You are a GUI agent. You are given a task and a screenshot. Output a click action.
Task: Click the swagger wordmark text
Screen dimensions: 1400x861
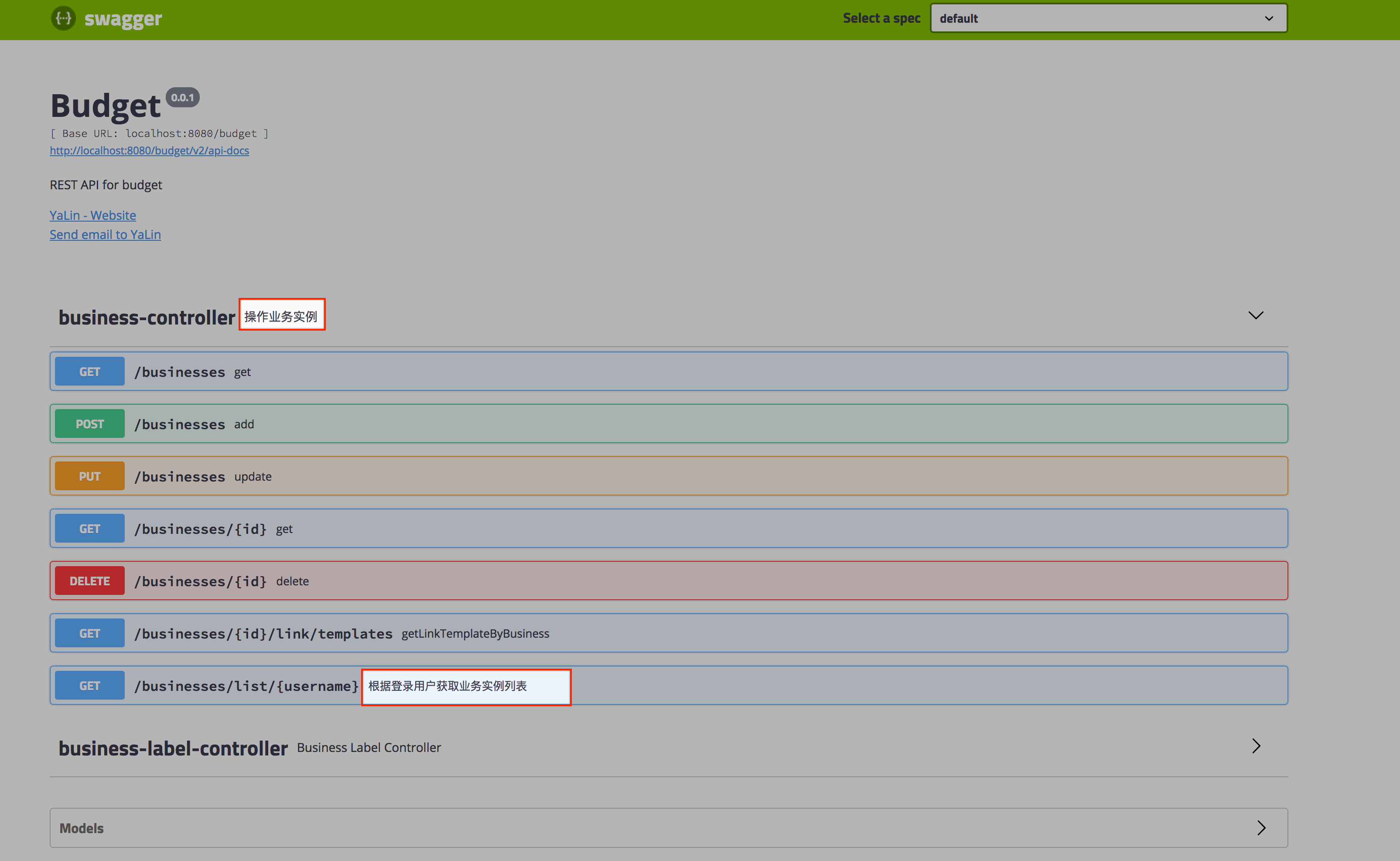123,19
